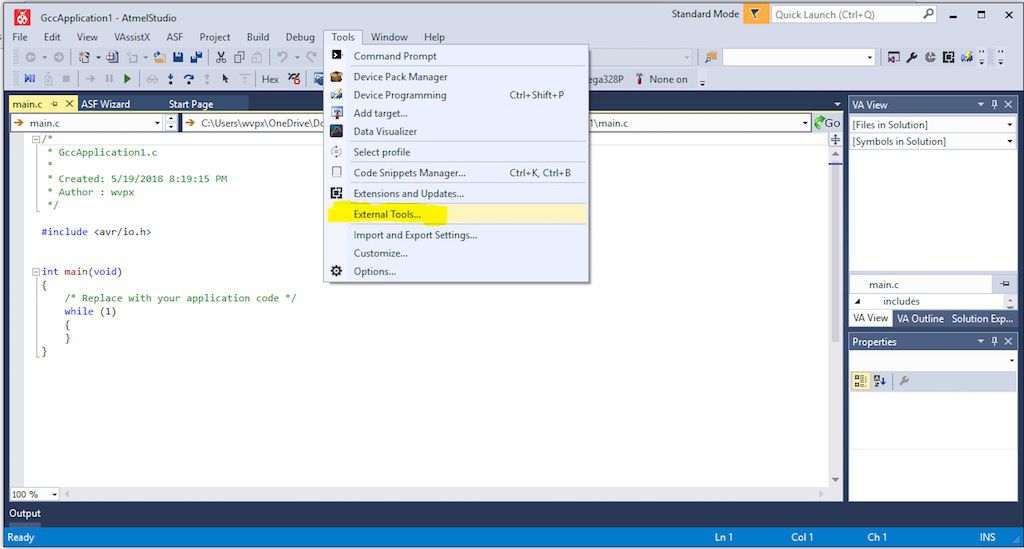The height and width of the screenshot is (549, 1024).
Task: Switch to the Solution Explorer tab
Action: [982, 319]
